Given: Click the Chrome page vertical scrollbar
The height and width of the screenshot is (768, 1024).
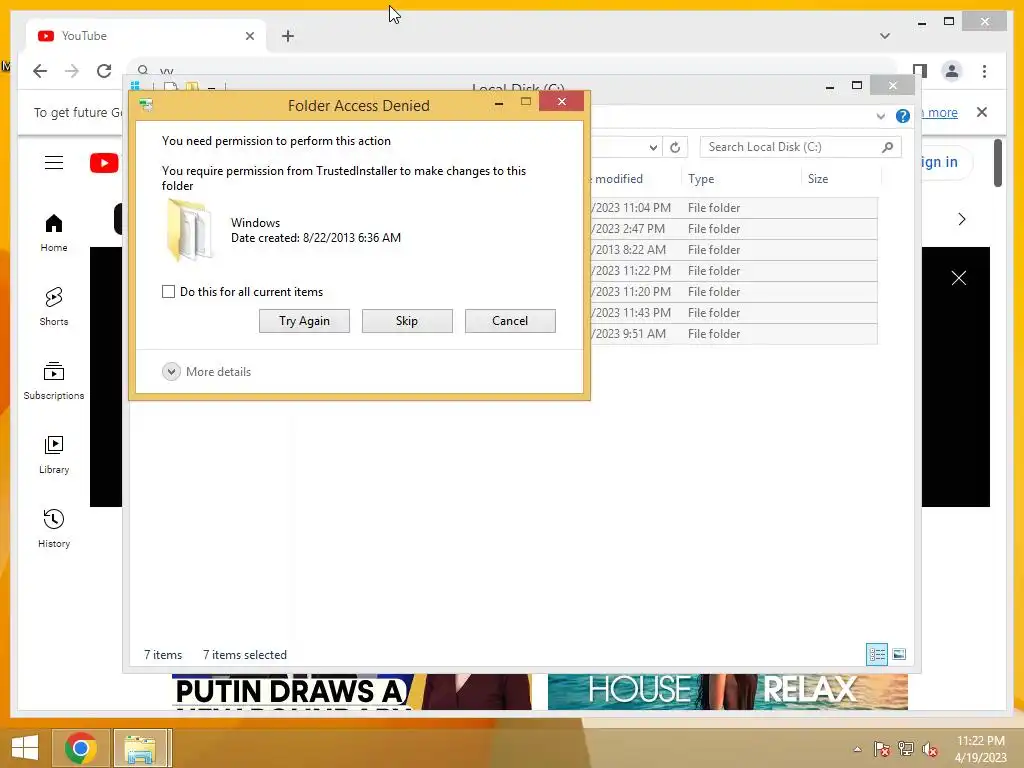Looking at the screenshot, I should pos(998,163).
